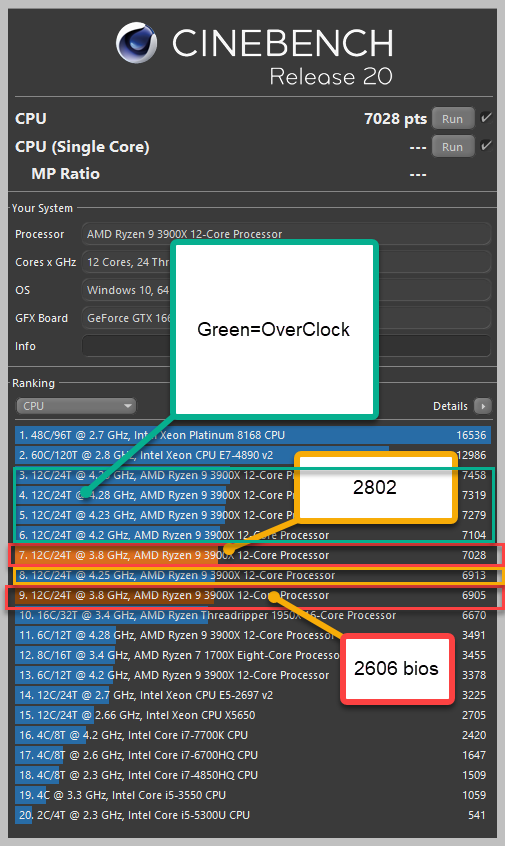Select ranking row 5 with score 7279
The width and height of the screenshot is (505, 846).
click(253, 515)
